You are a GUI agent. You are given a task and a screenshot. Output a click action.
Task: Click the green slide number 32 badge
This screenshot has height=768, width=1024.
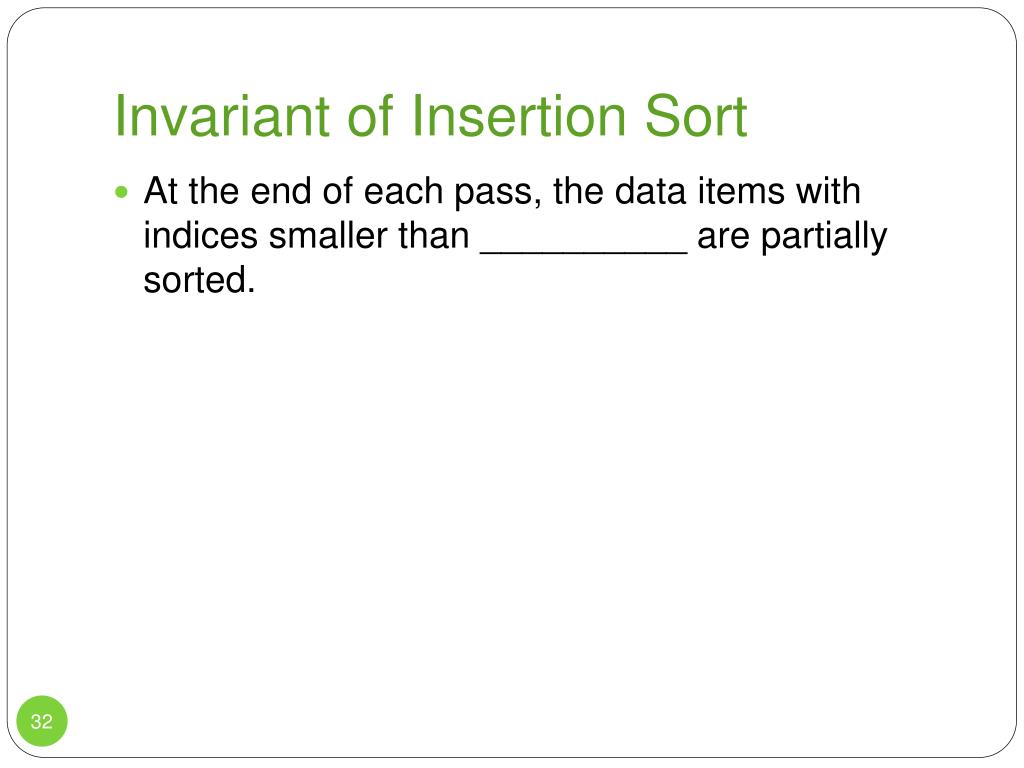(42, 721)
